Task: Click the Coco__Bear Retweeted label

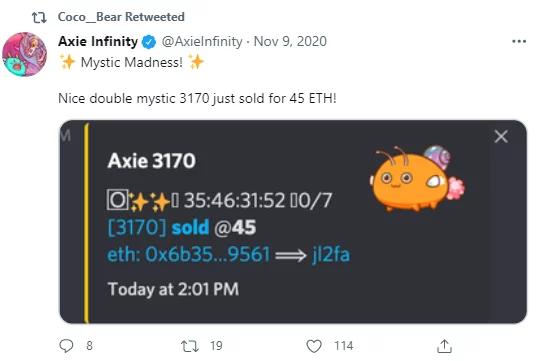Action: point(121,16)
